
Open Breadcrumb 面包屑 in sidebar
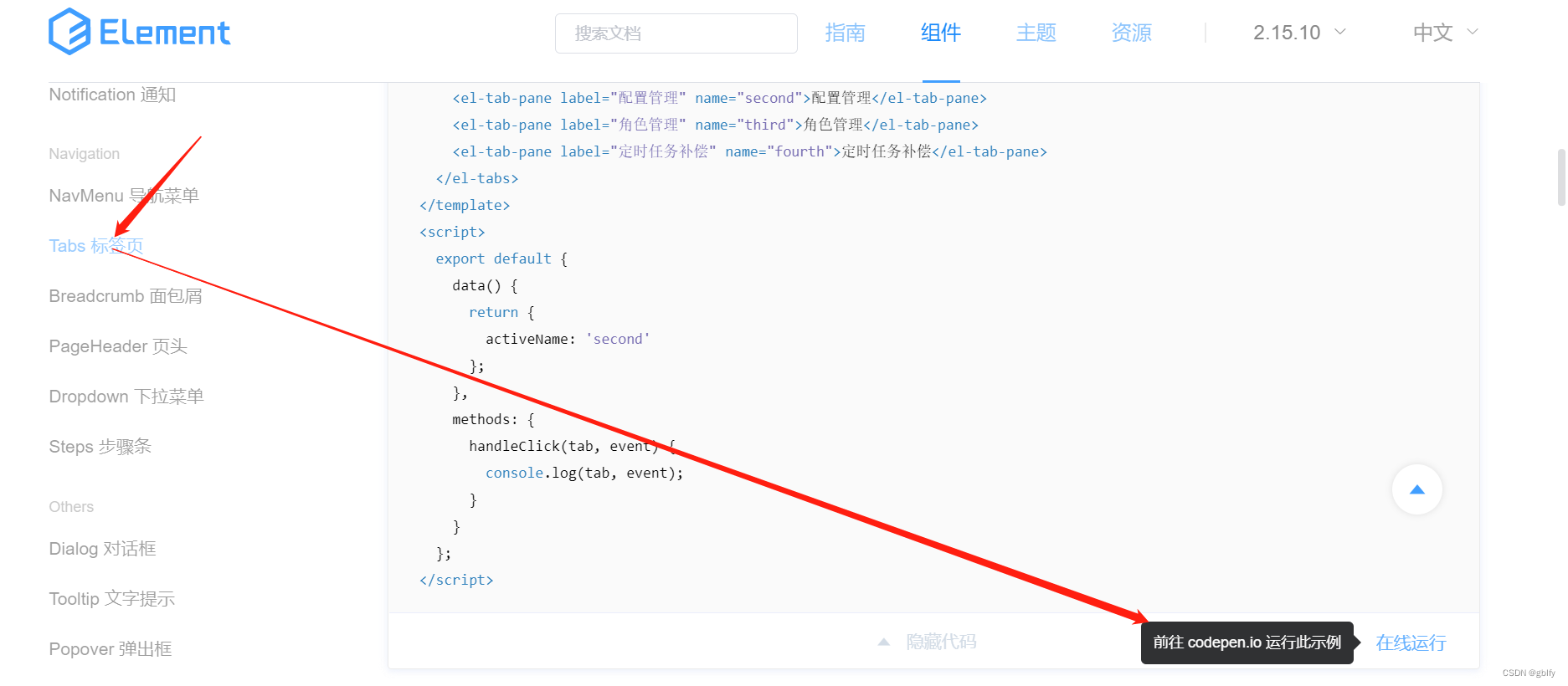coord(126,296)
